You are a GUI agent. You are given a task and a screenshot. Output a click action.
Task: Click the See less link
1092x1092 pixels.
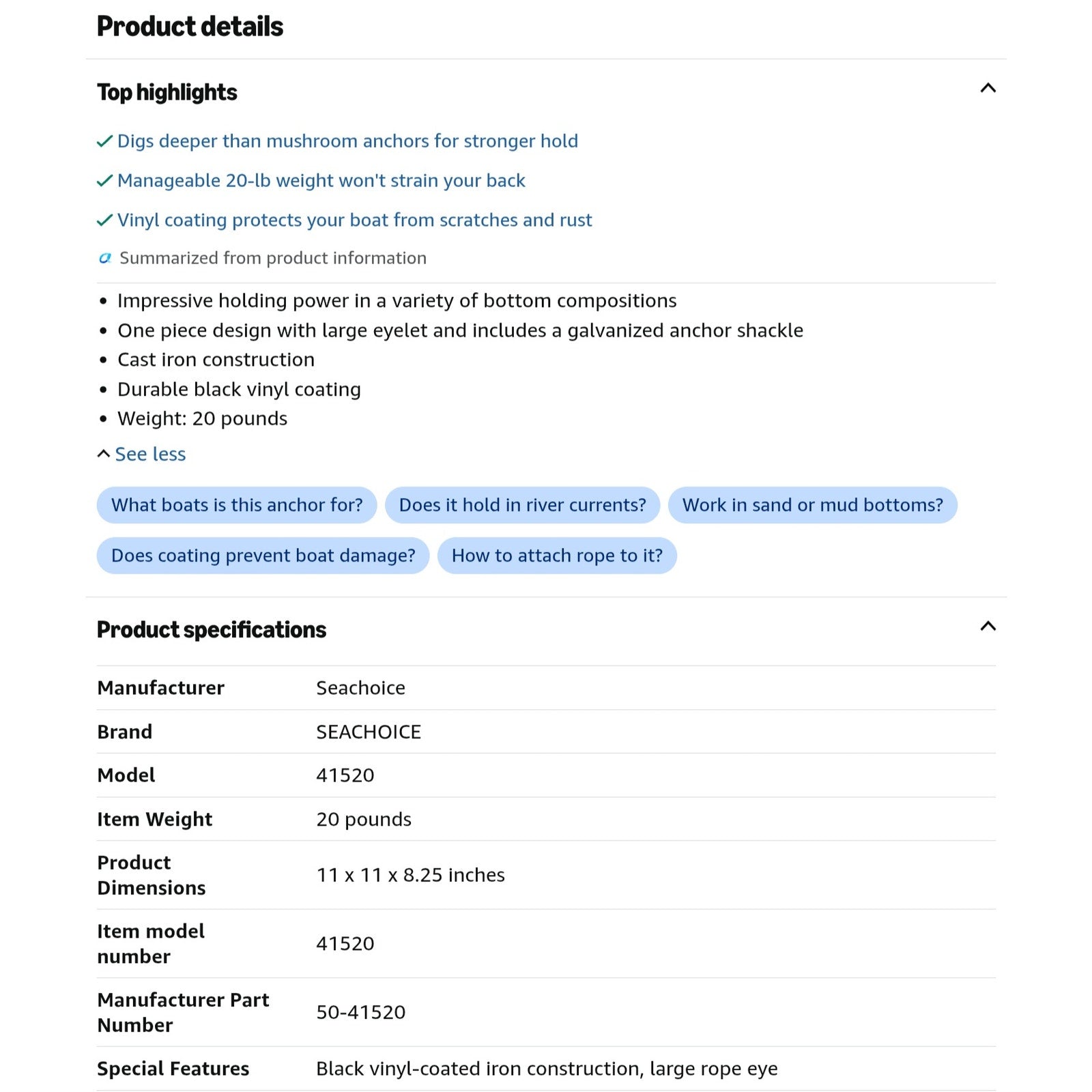pyautogui.click(x=150, y=454)
